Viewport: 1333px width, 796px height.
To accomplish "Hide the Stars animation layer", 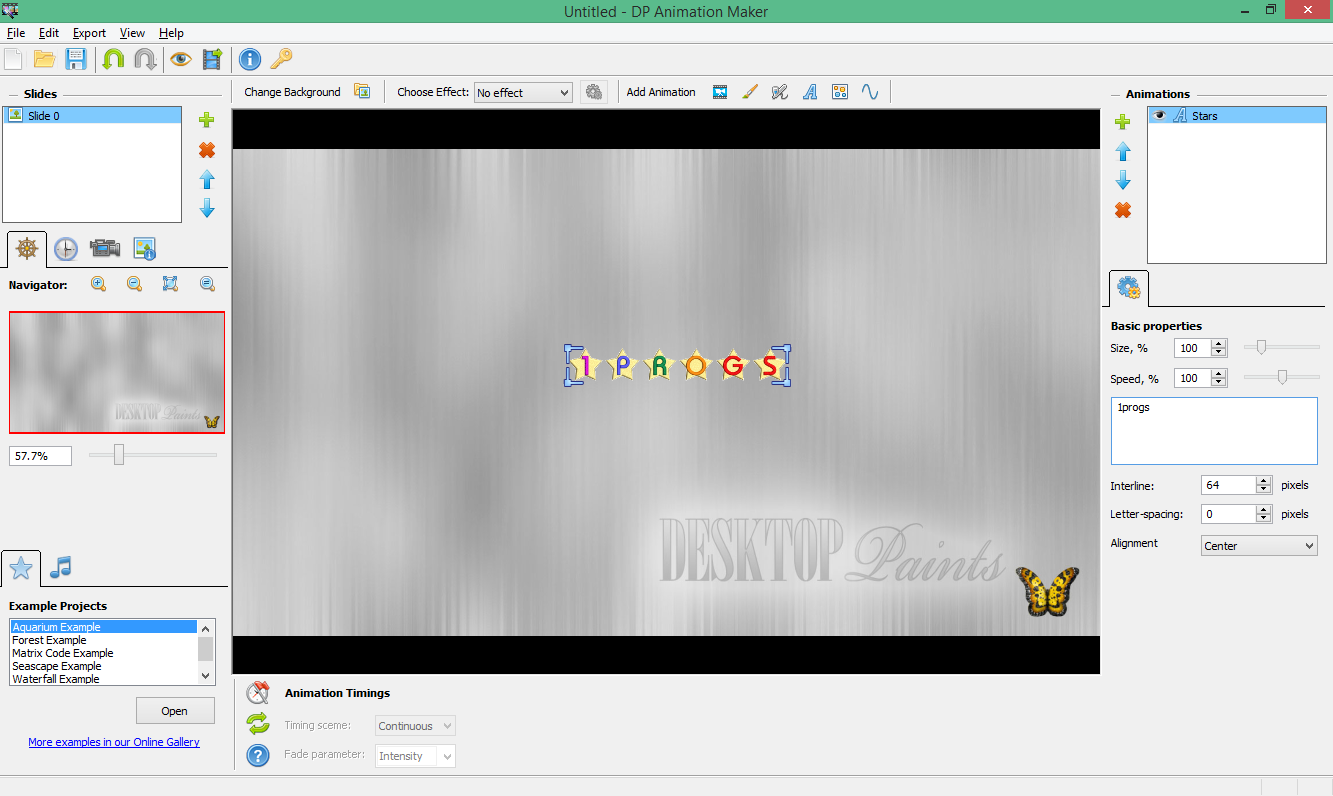I will click(1159, 114).
